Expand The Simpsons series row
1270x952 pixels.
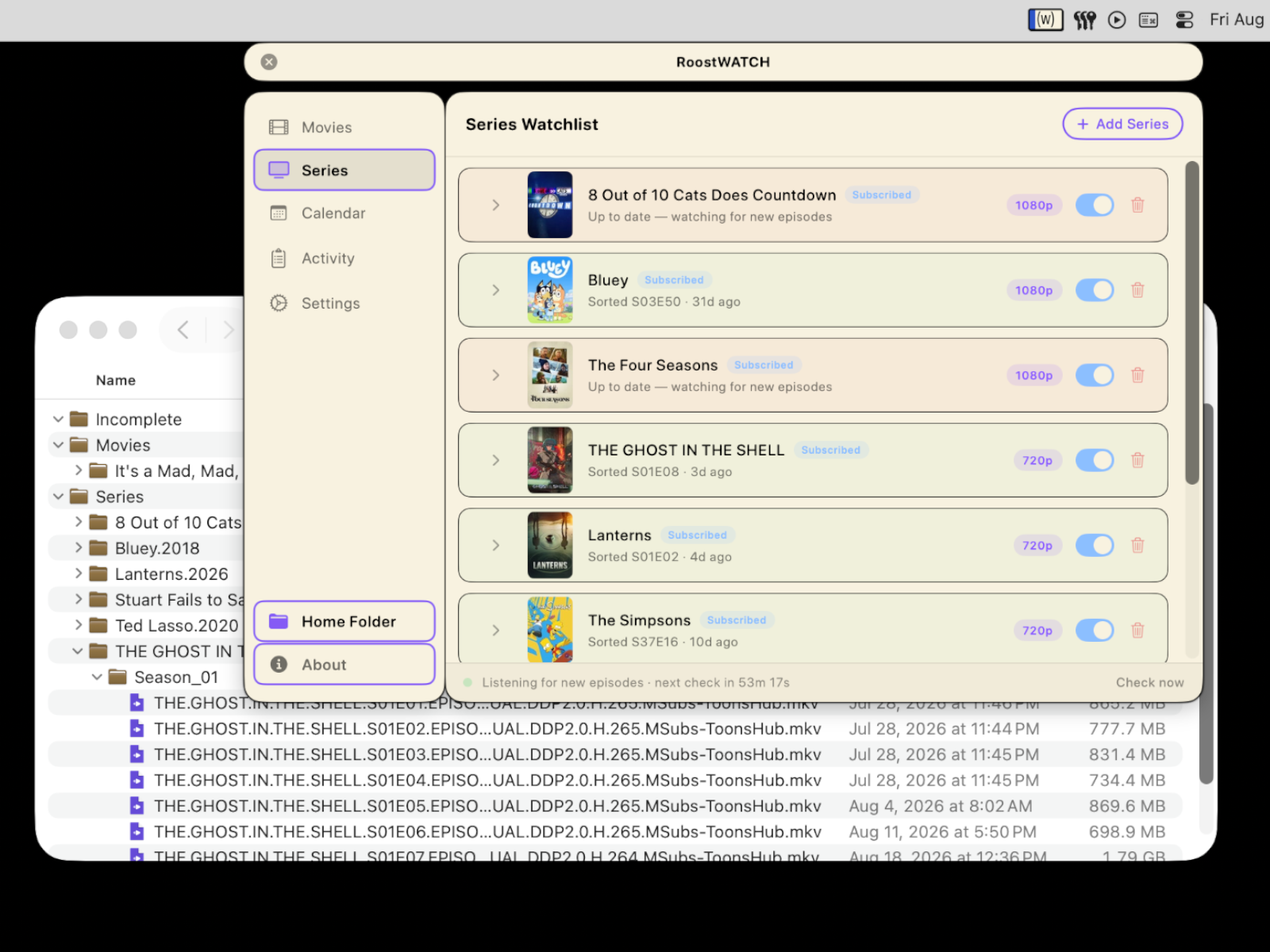[x=495, y=630]
